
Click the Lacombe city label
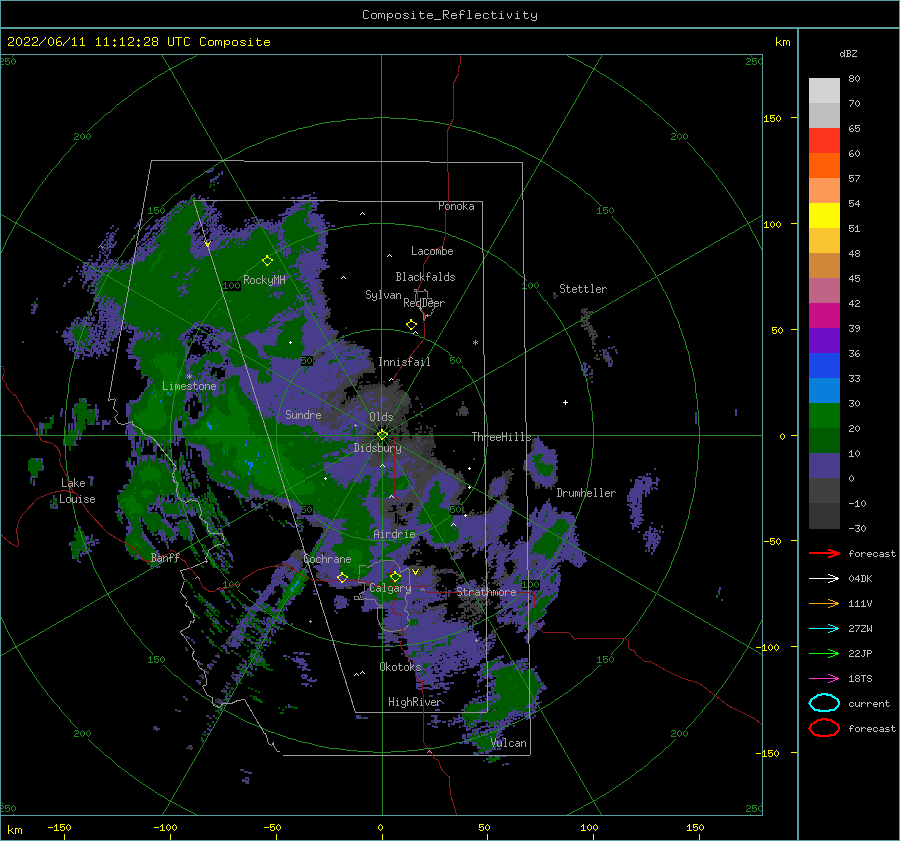coord(432,251)
